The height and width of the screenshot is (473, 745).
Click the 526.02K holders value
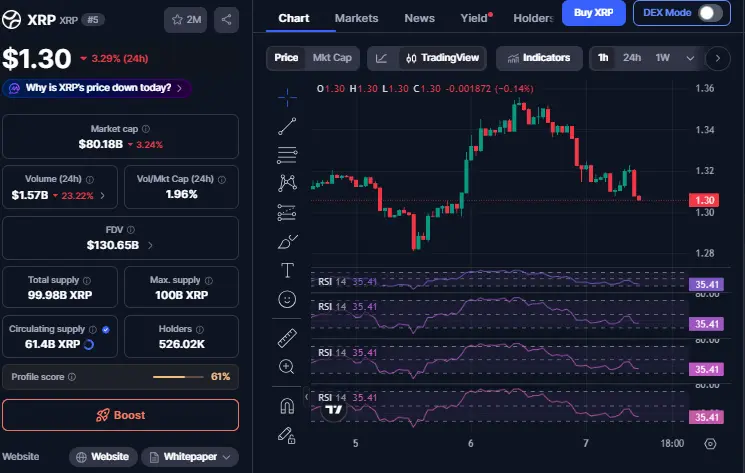pyautogui.click(x=181, y=344)
